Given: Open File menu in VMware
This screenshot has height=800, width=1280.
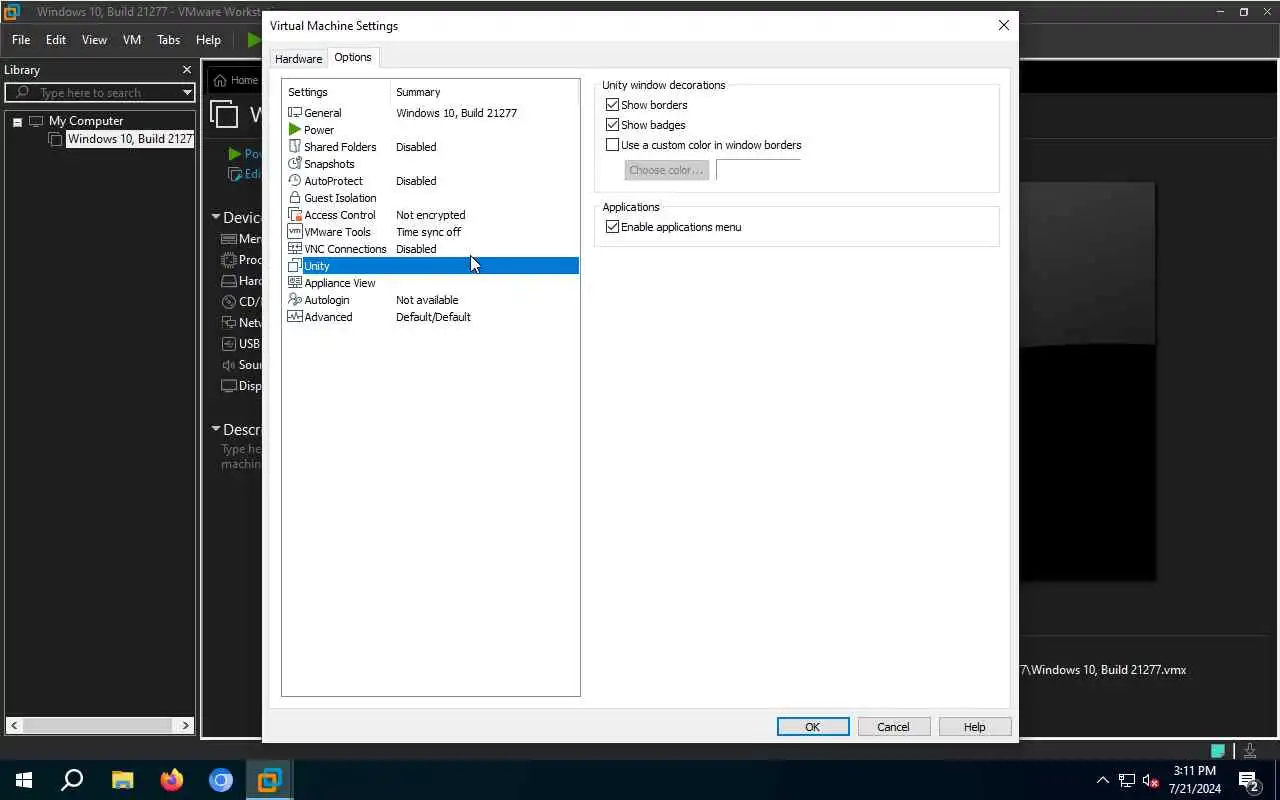Looking at the screenshot, I should pos(21,40).
